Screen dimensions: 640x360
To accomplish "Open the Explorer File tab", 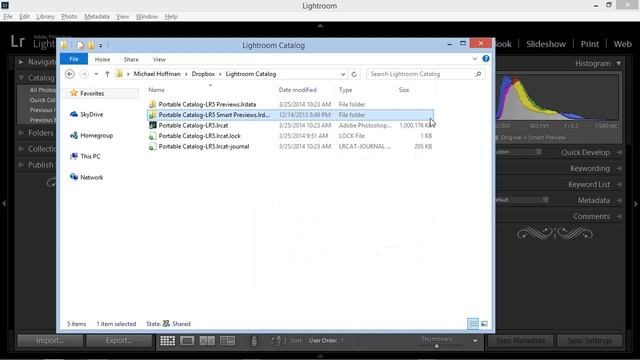I will point(74,59).
